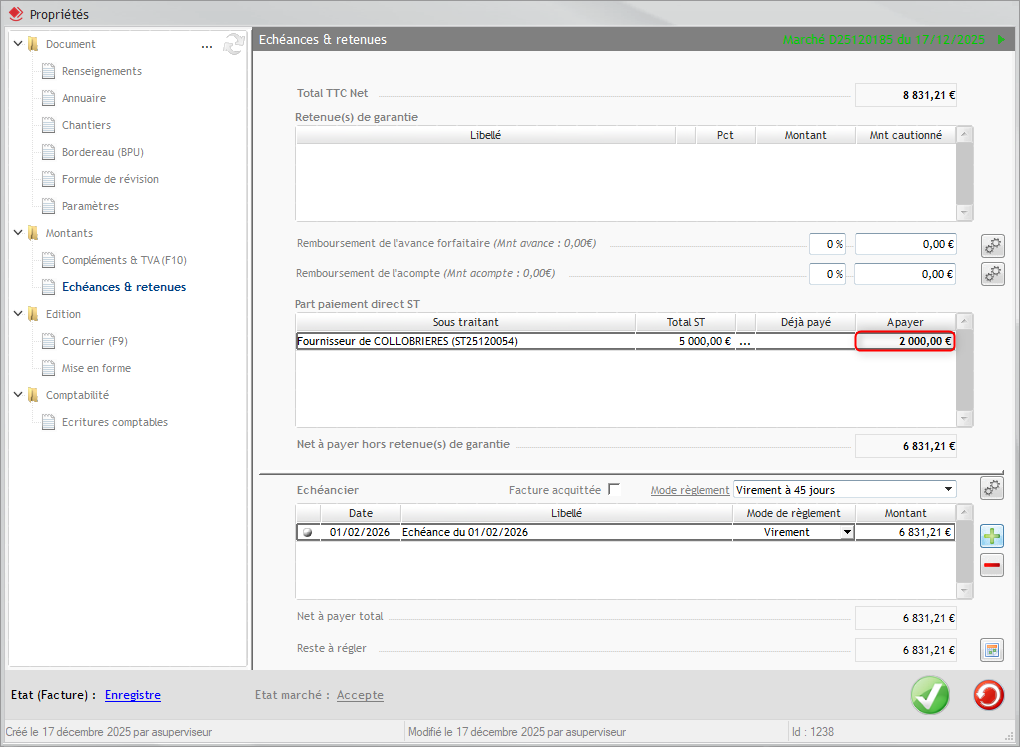The height and width of the screenshot is (747, 1020).
Task: Click the Accepte market state link
Action: (360, 695)
